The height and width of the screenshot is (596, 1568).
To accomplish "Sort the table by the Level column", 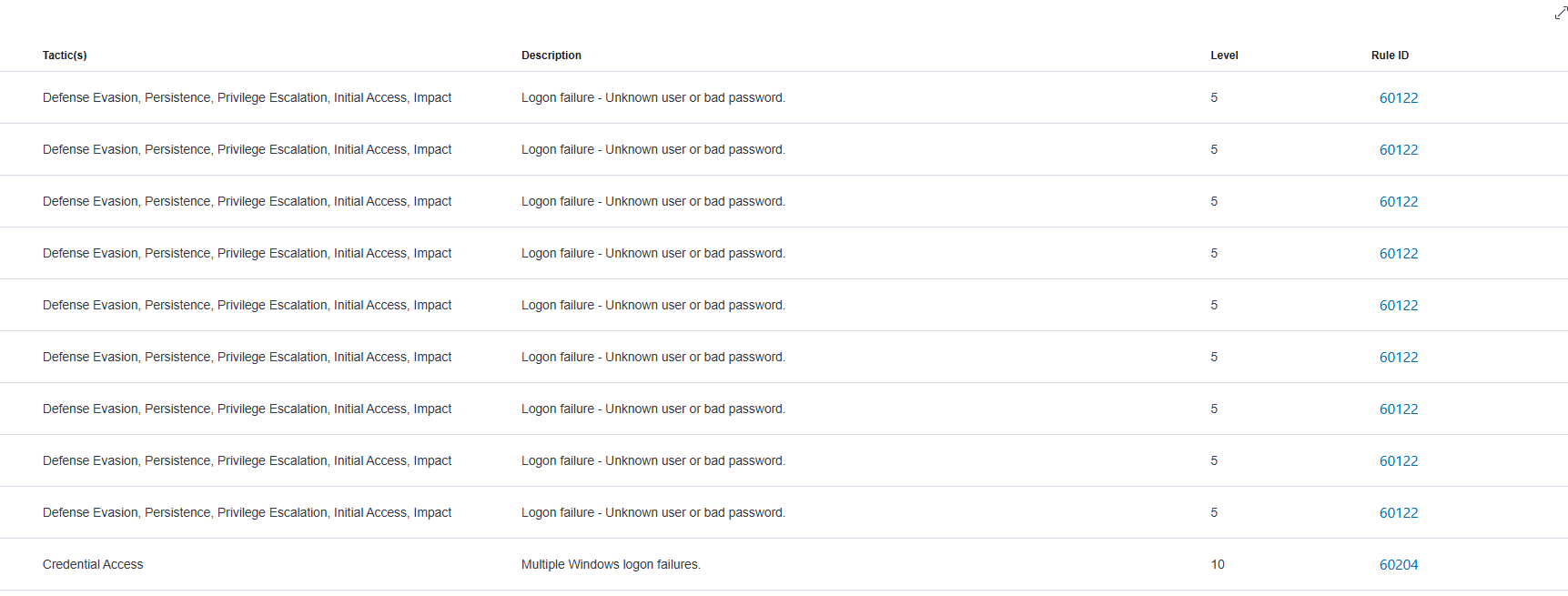I will pos(1224,55).
